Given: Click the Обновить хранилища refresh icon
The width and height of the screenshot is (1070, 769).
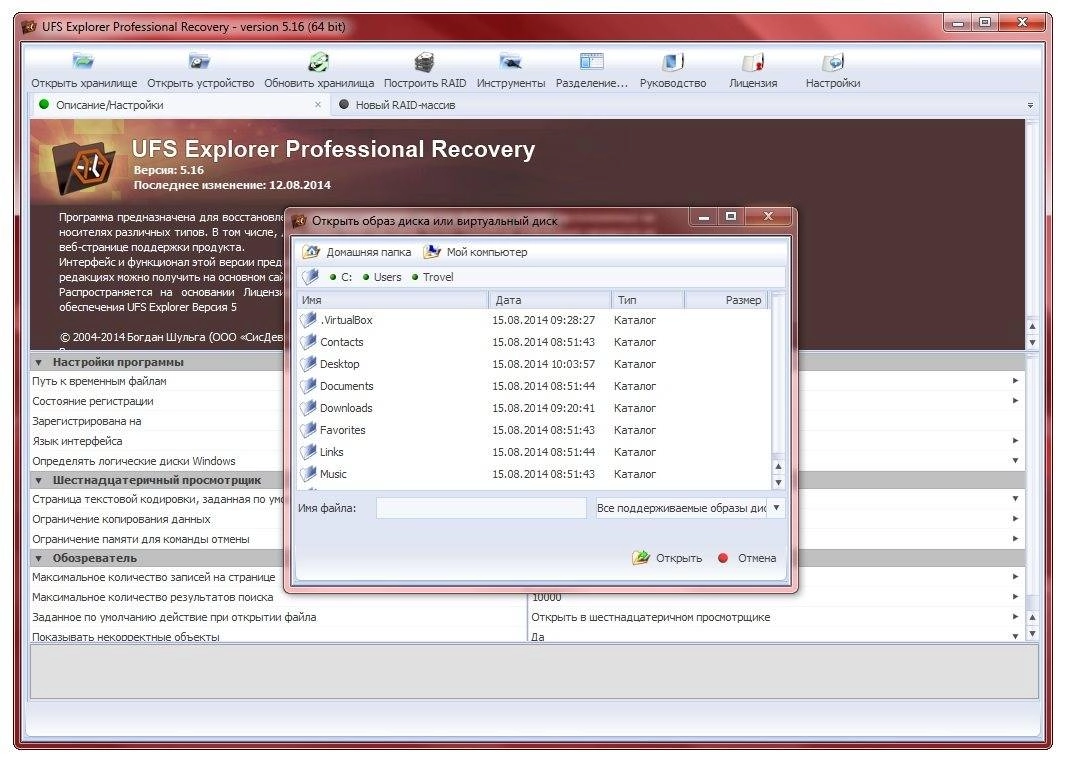Looking at the screenshot, I should pos(319,62).
